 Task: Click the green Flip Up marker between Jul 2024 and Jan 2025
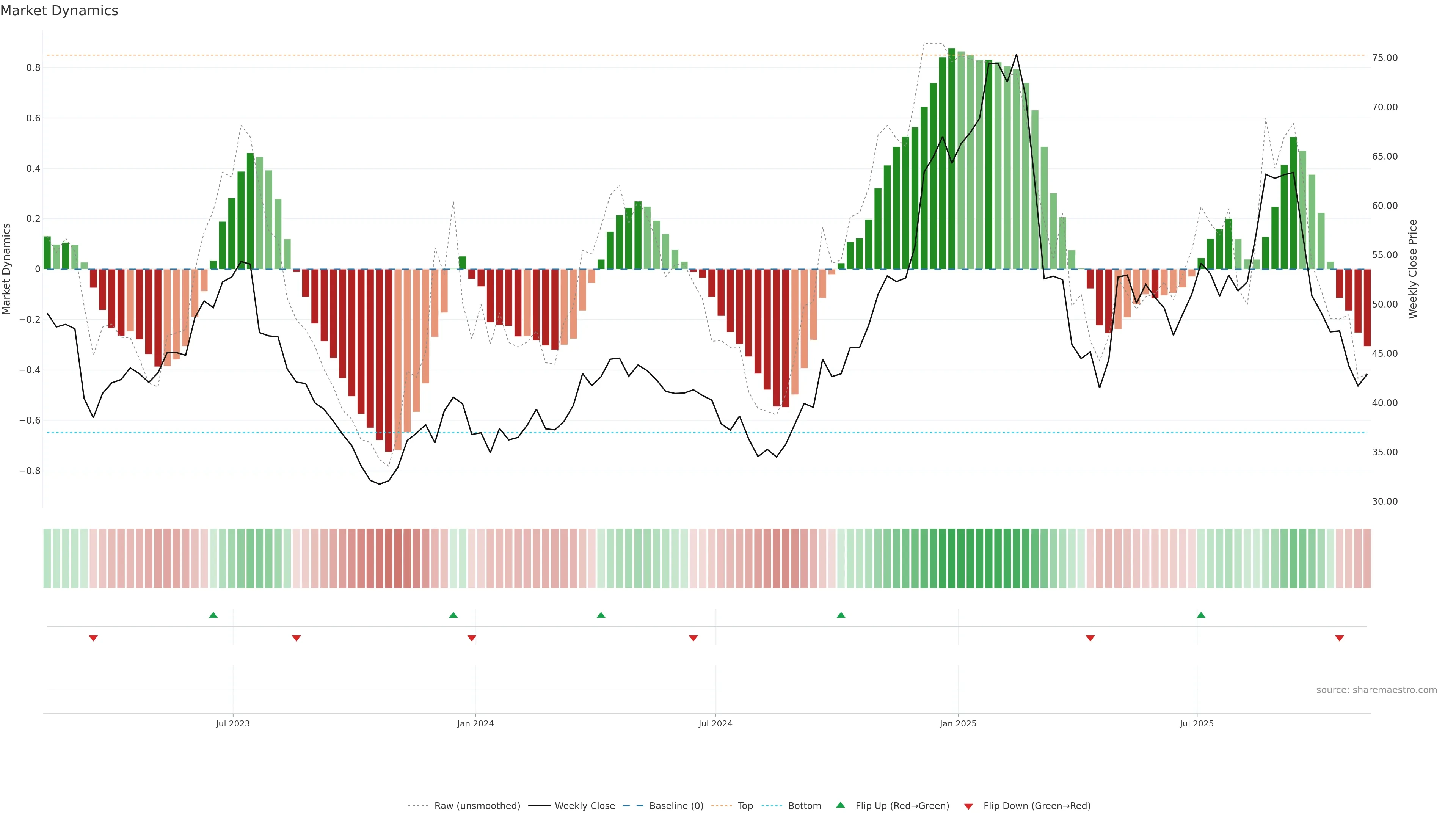point(841,615)
